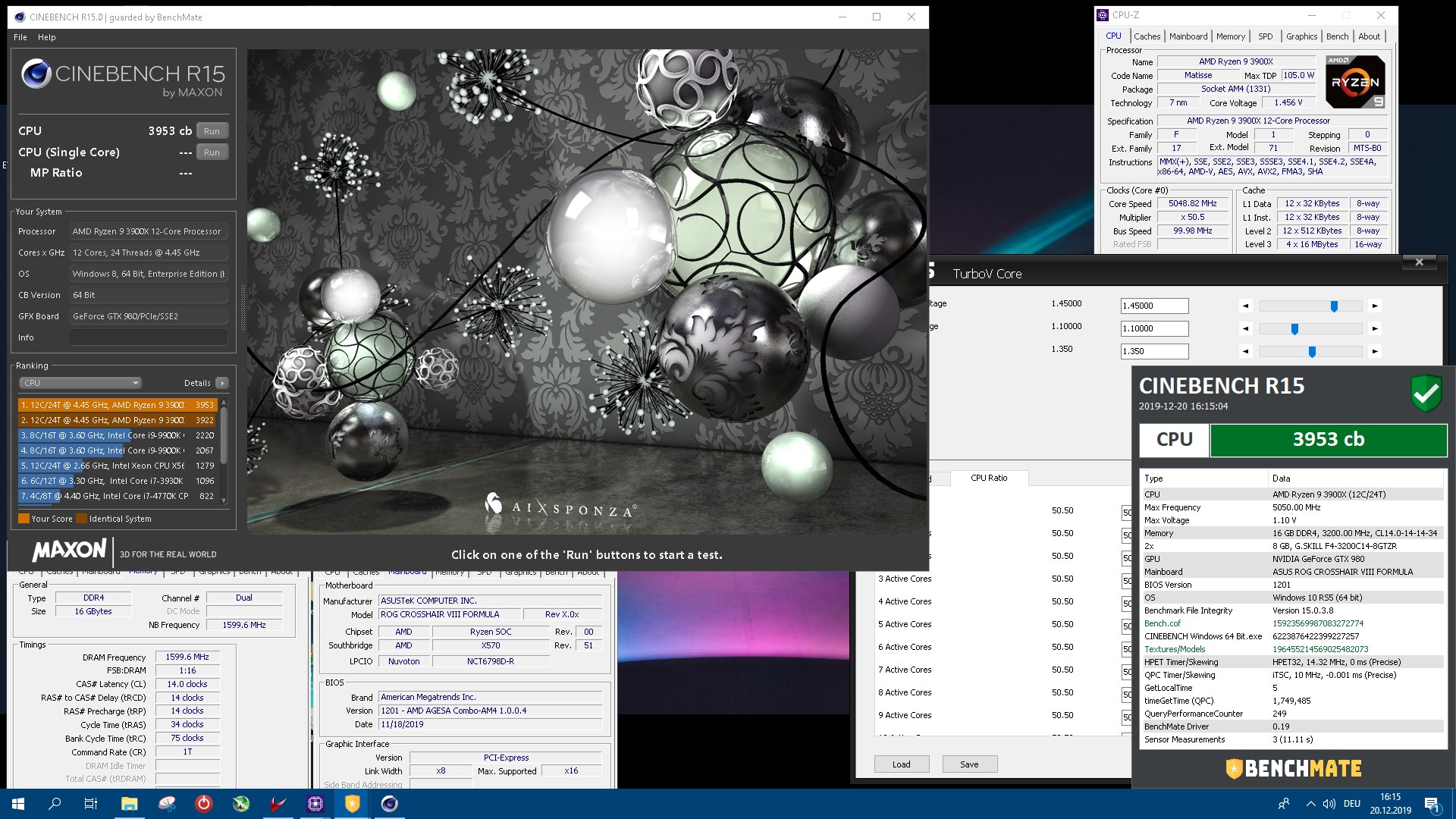This screenshot has height=819, width=1456.
Task: Close the TurboV Core window
Action: [1420, 262]
